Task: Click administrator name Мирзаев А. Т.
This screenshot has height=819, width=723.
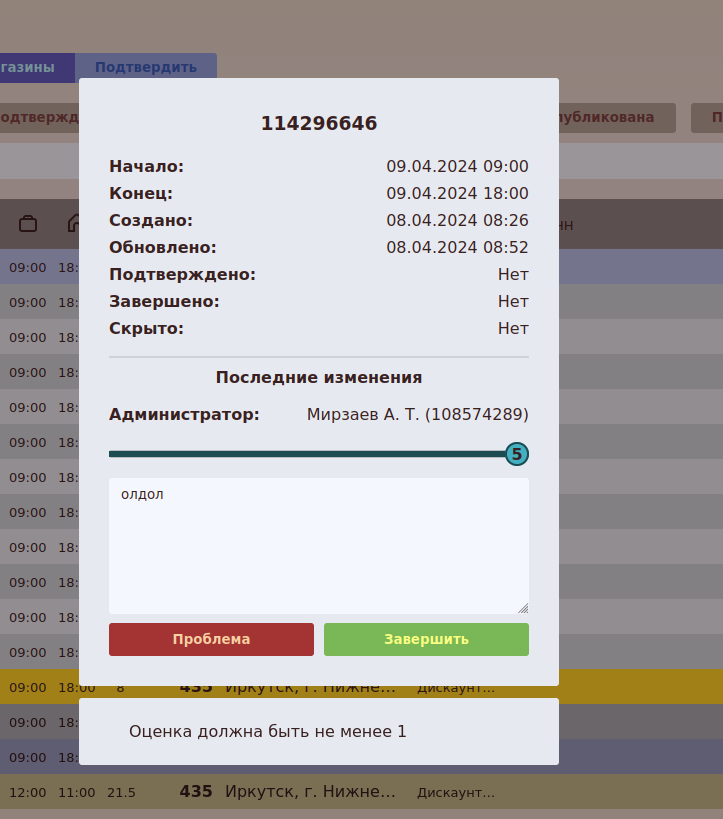Action: (x=417, y=414)
